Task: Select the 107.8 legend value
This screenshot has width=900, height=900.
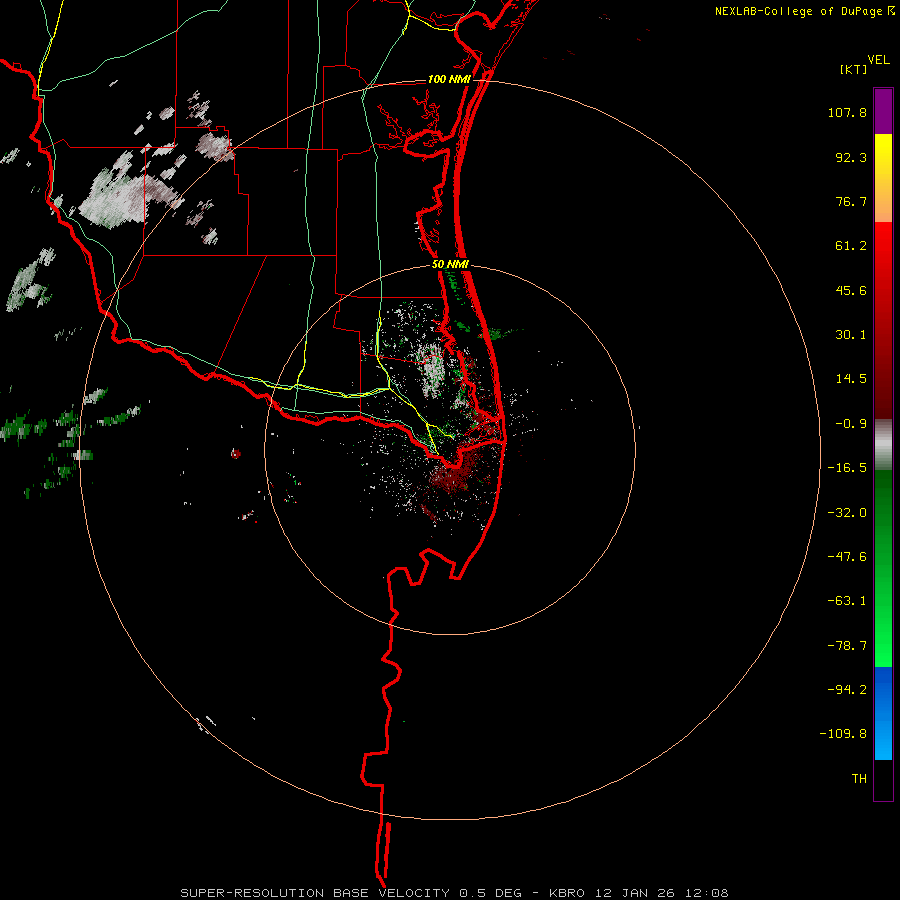Action: 847,112
